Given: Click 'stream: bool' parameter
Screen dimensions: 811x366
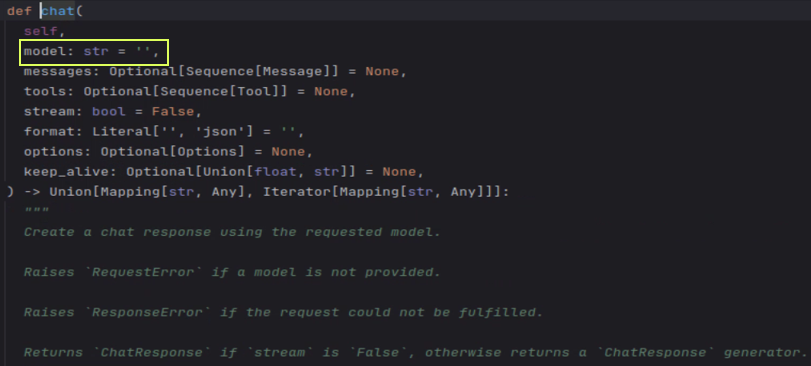Looking at the screenshot, I should point(75,112).
